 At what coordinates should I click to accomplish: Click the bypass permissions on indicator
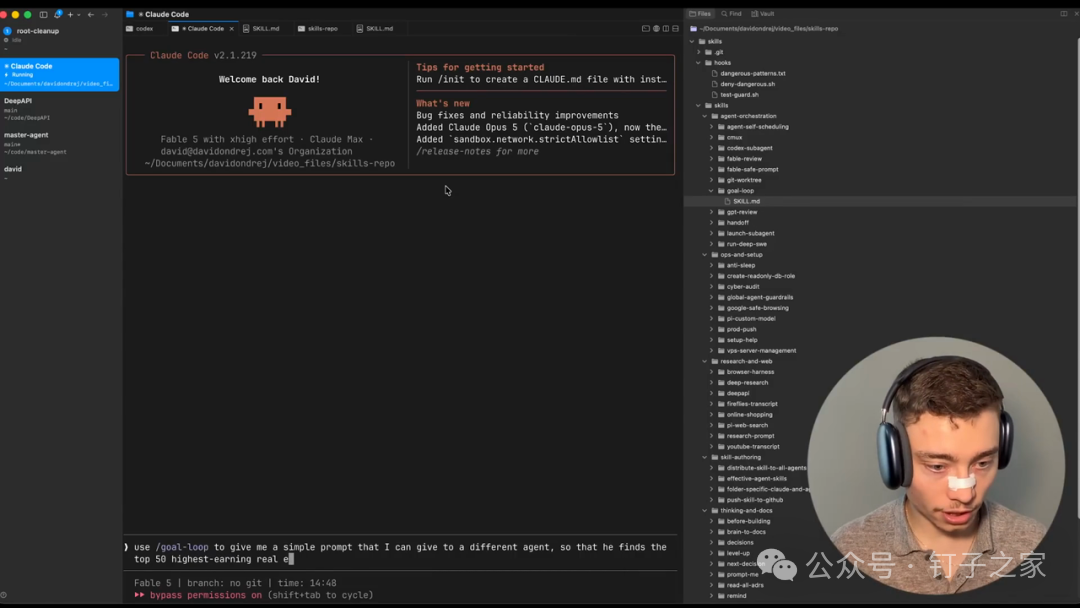(x=206, y=595)
